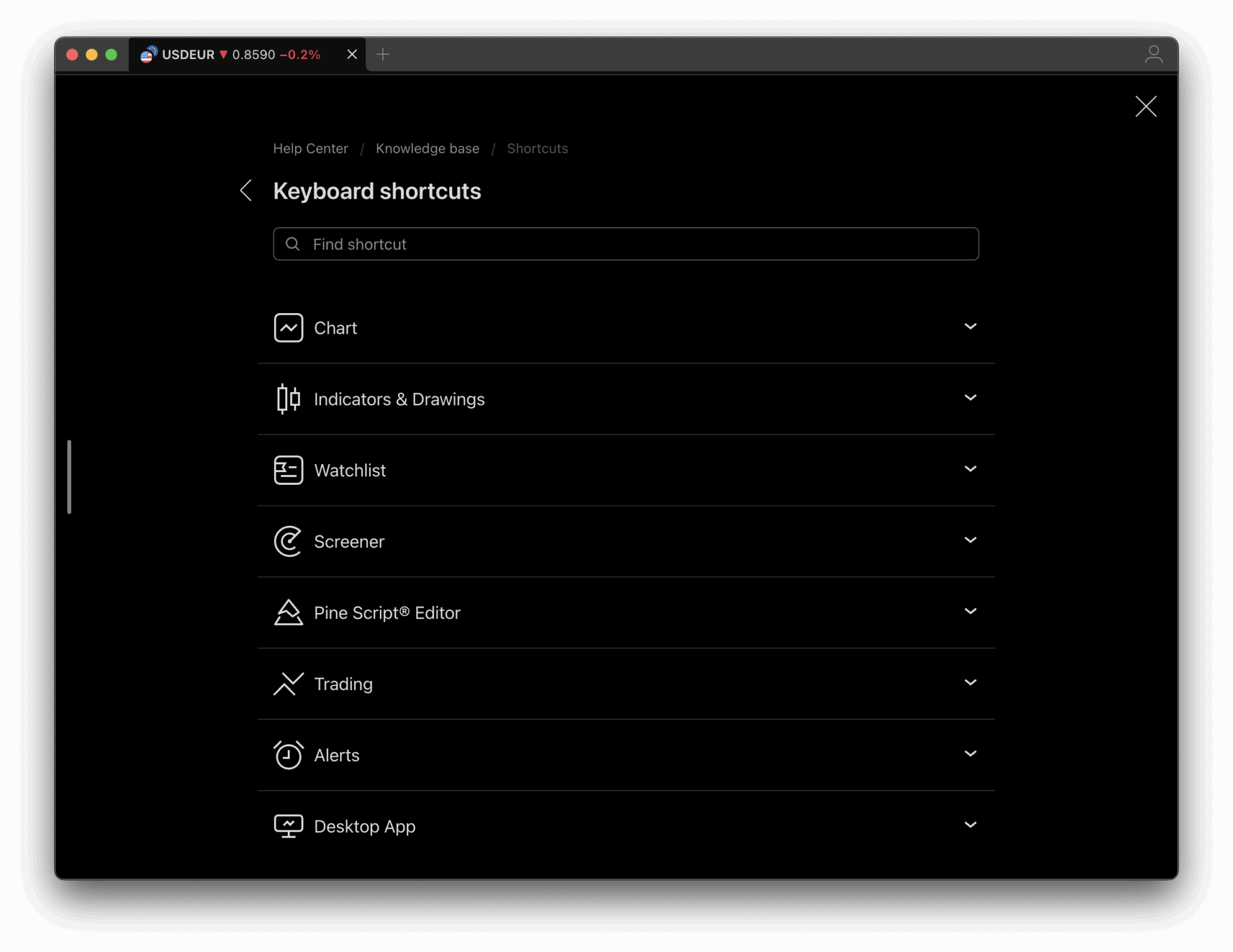Open the Help Center breadcrumb link

310,148
